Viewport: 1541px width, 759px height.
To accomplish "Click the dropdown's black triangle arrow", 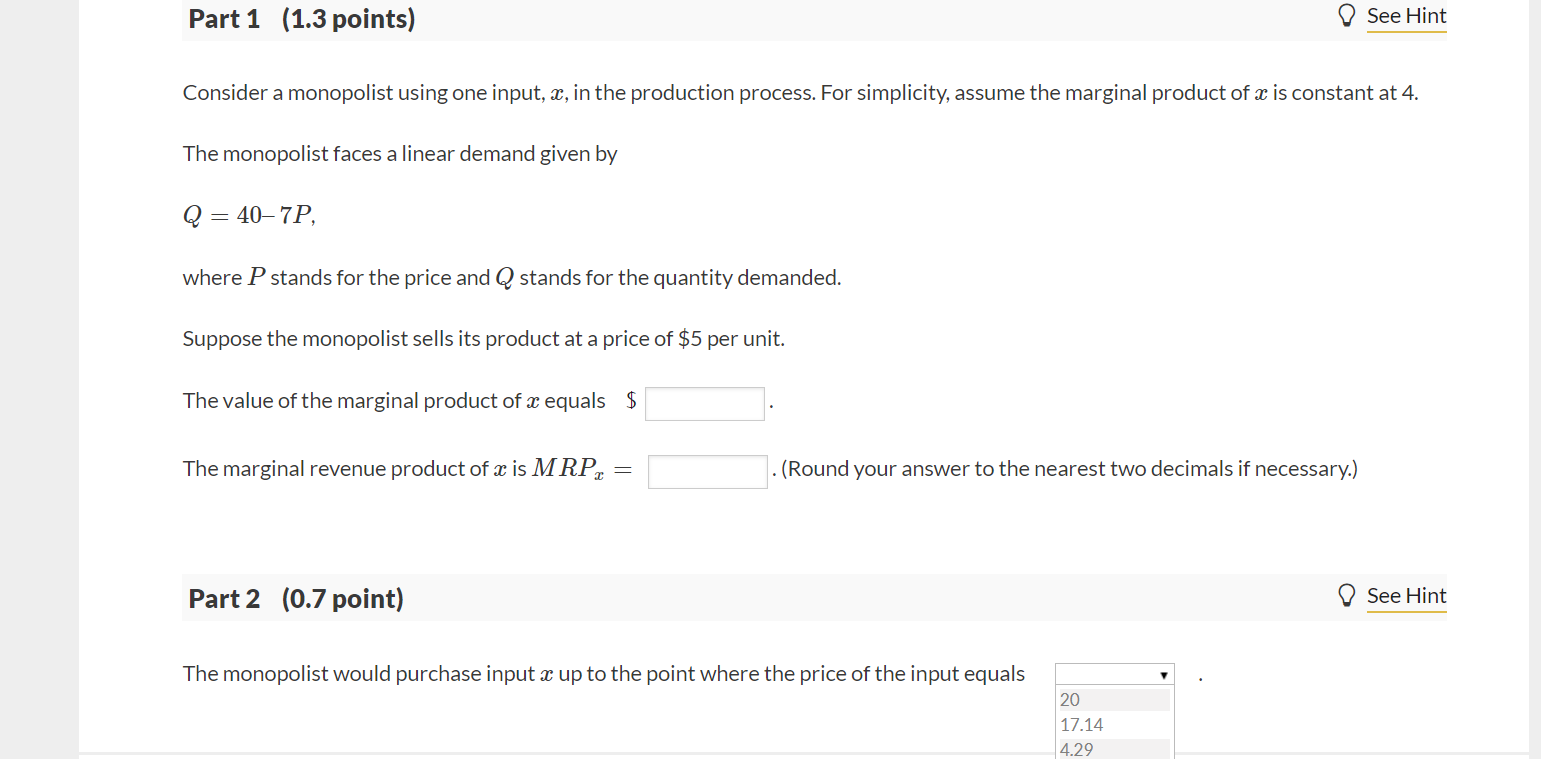I will 1163,674.
